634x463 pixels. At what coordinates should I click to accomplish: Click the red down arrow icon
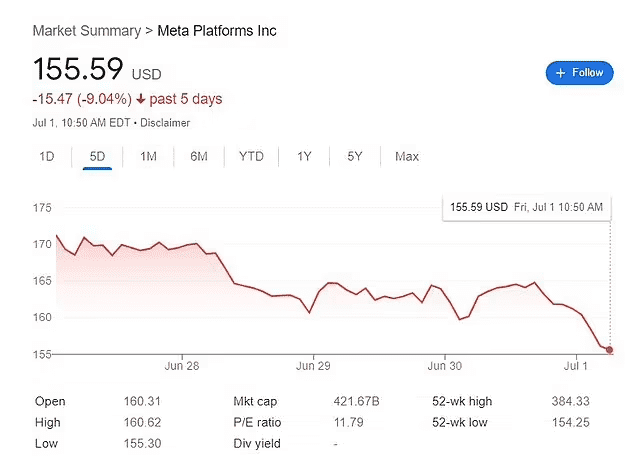143,99
